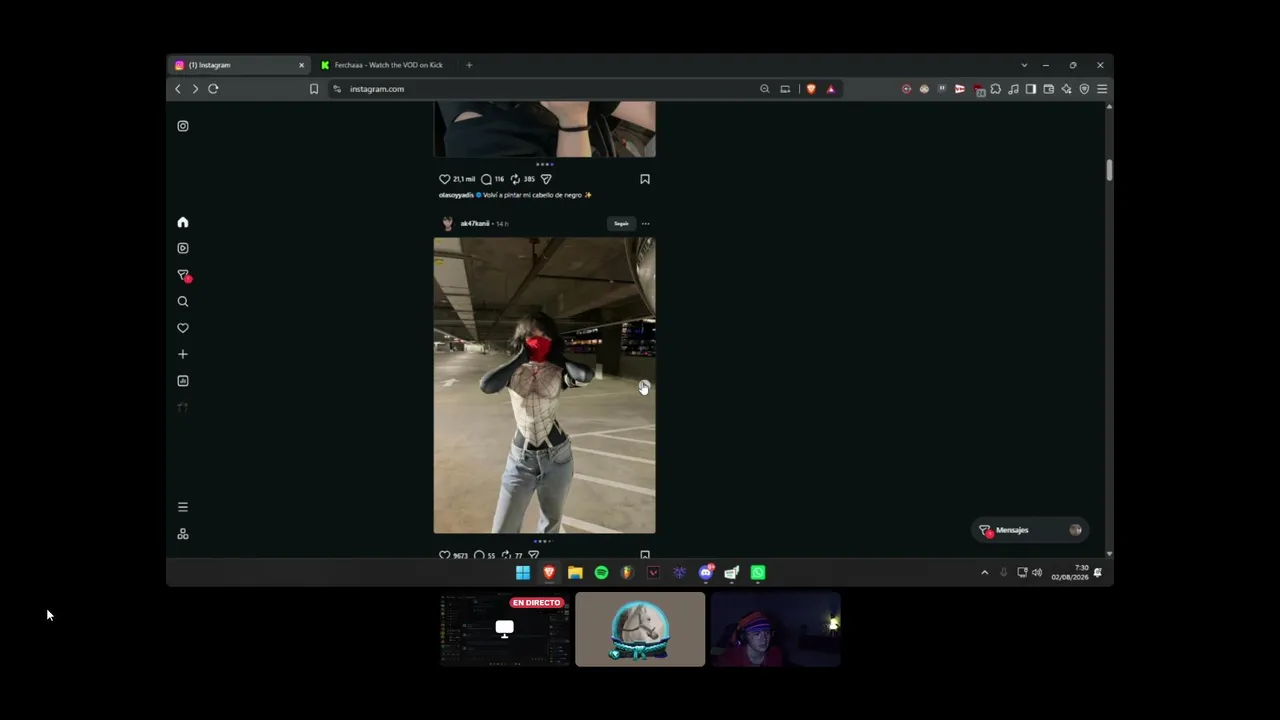Screen dimensions: 1280x720
Task: Open more options for ak47kanii post
Action: click(645, 223)
